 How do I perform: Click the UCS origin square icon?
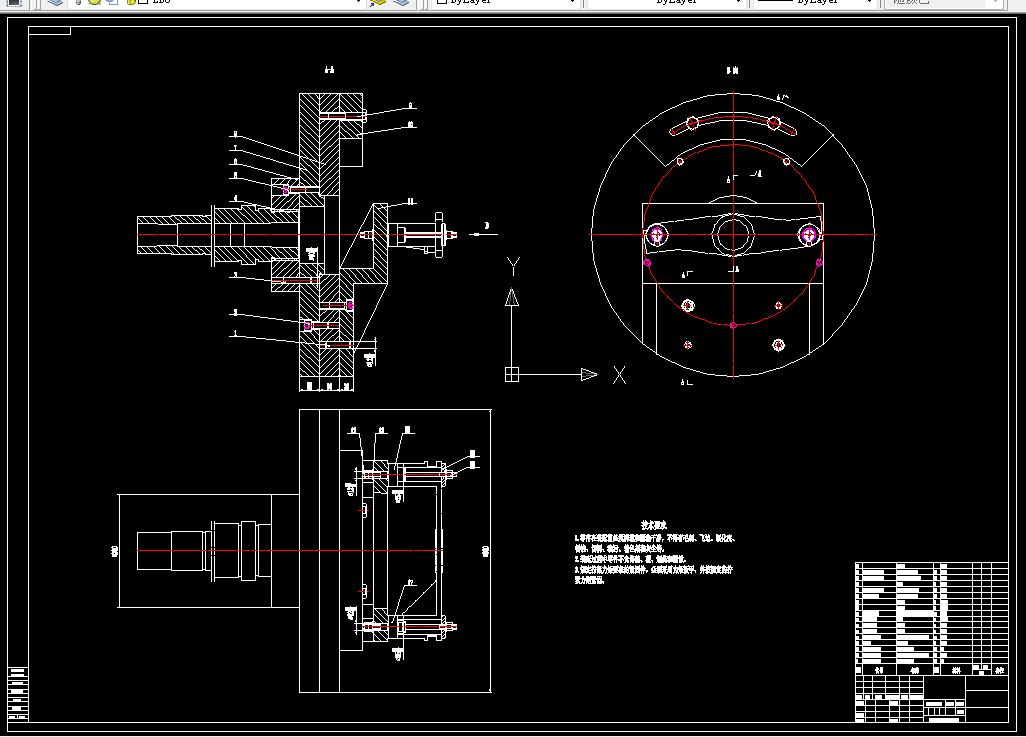tap(512, 374)
